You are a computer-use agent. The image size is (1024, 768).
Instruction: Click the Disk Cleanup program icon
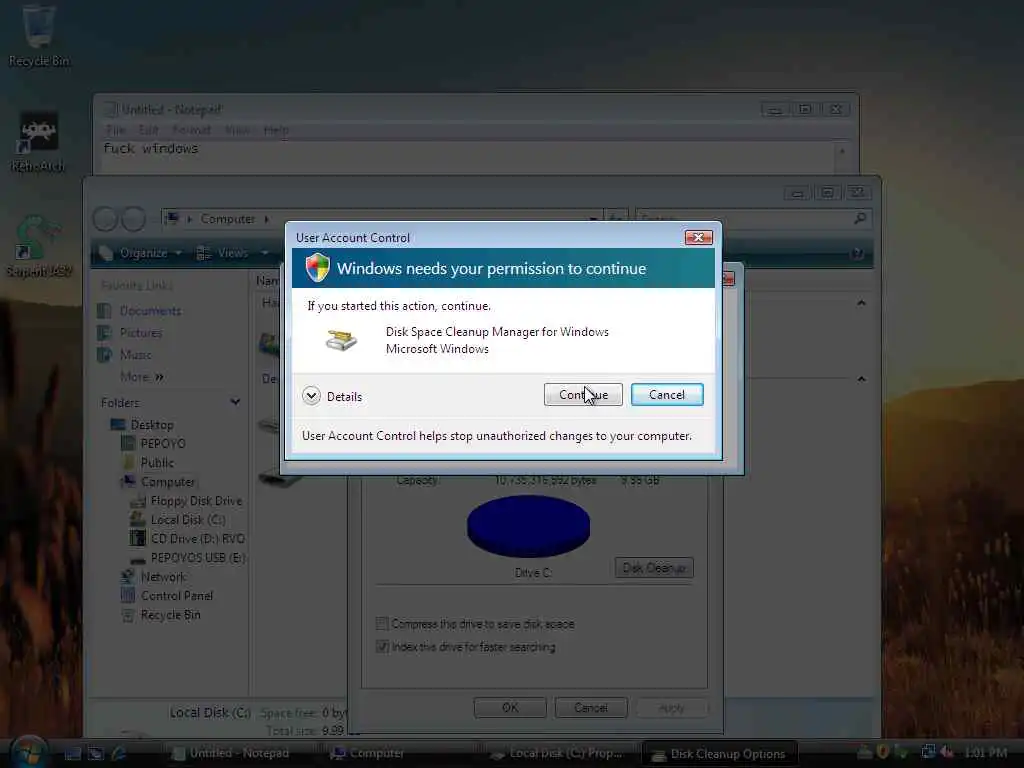(x=341, y=340)
